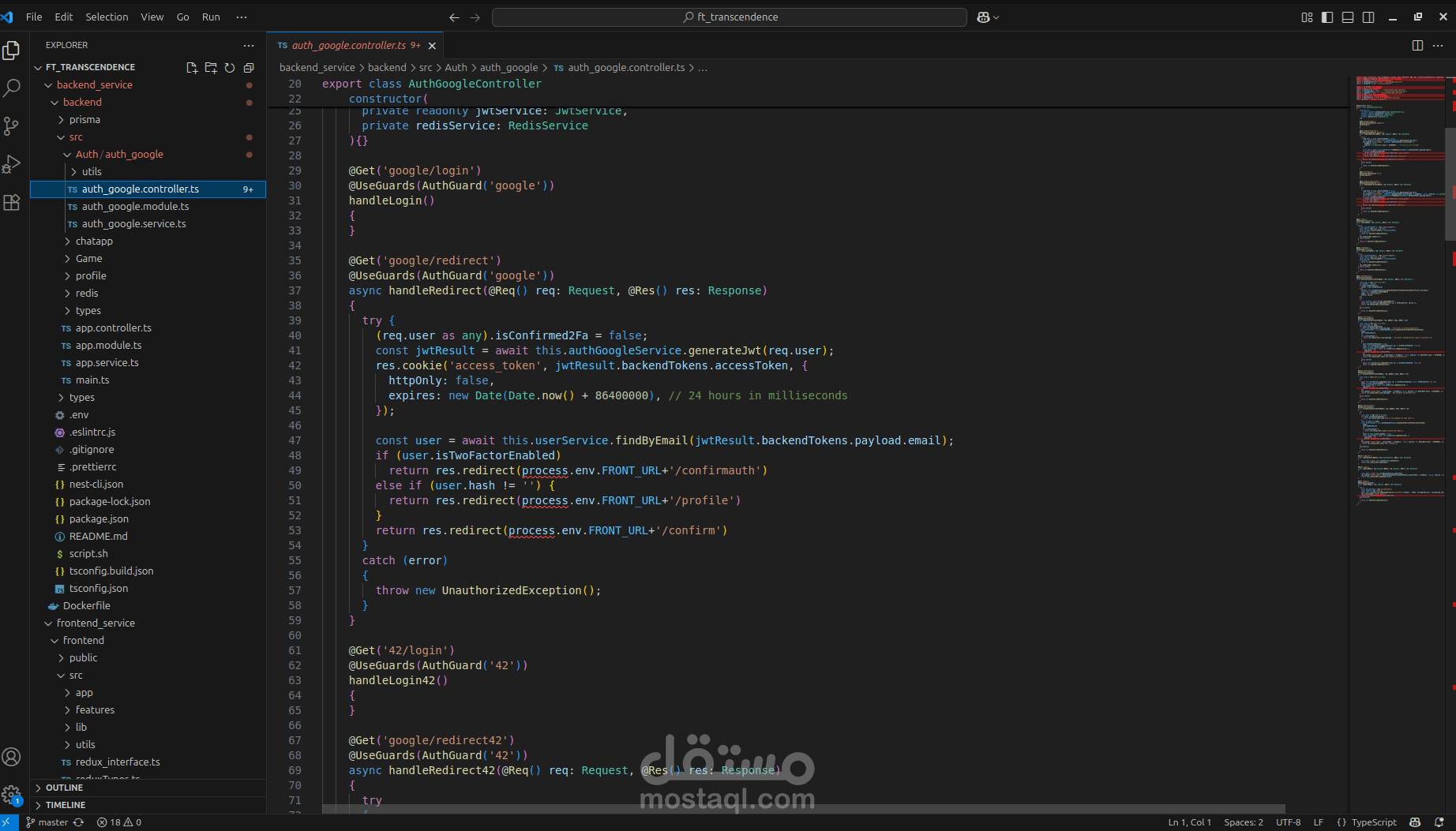Toggle the bottom panel

[1348, 17]
